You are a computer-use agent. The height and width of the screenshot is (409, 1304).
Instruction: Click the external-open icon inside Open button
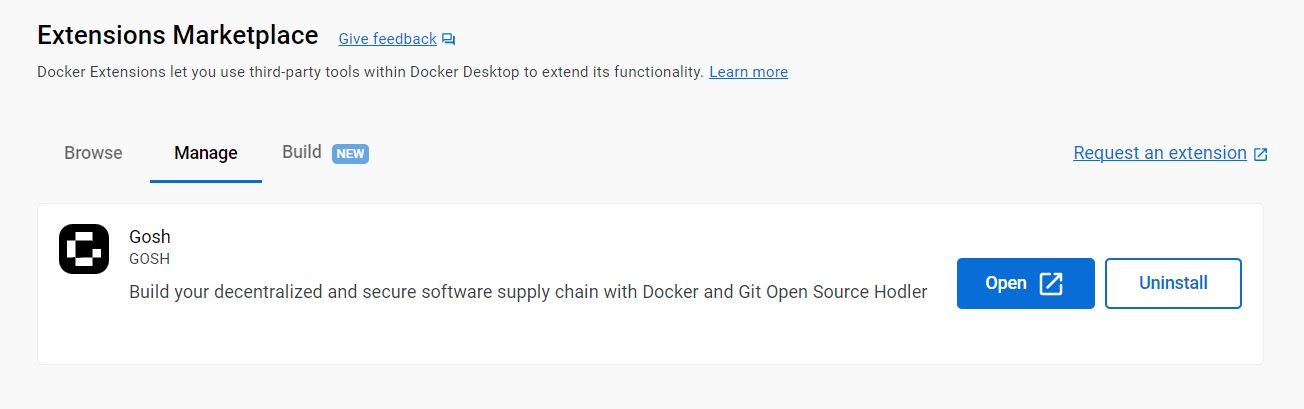(x=1051, y=284)
